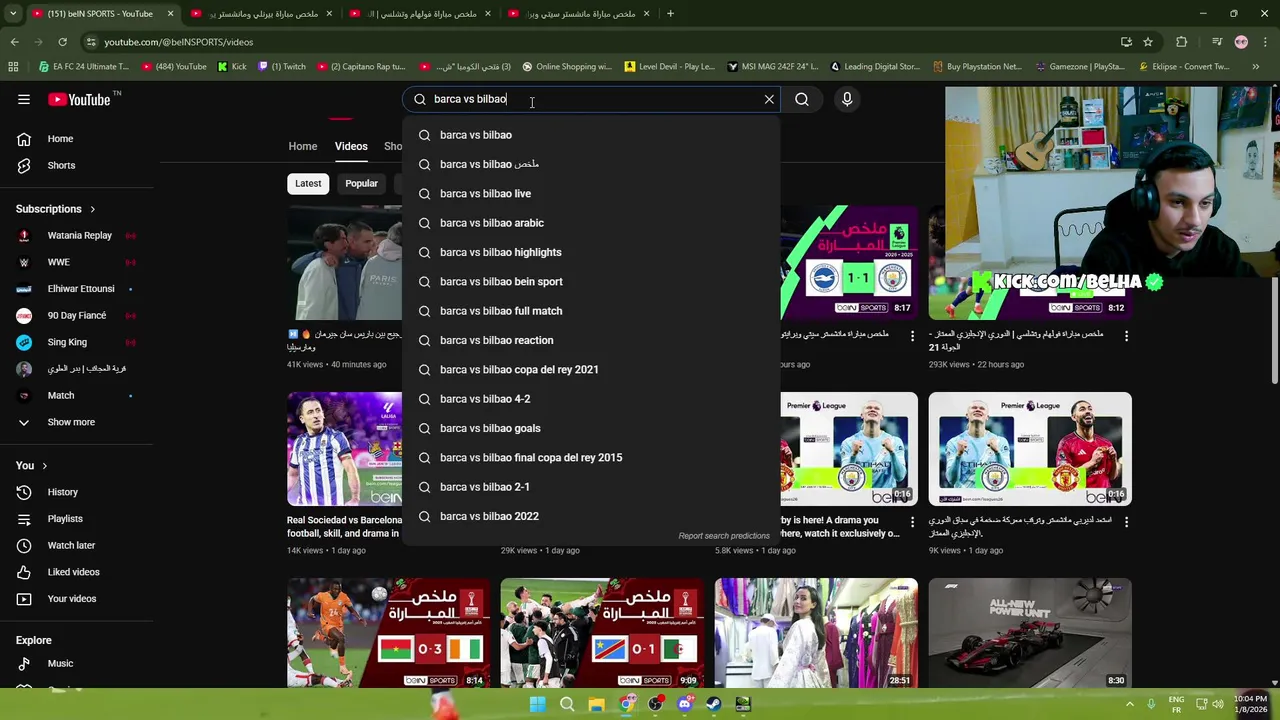This screenshot has width=1280, height=720.
Task: Start voice search with microphone icon
Action: point(847,99)
